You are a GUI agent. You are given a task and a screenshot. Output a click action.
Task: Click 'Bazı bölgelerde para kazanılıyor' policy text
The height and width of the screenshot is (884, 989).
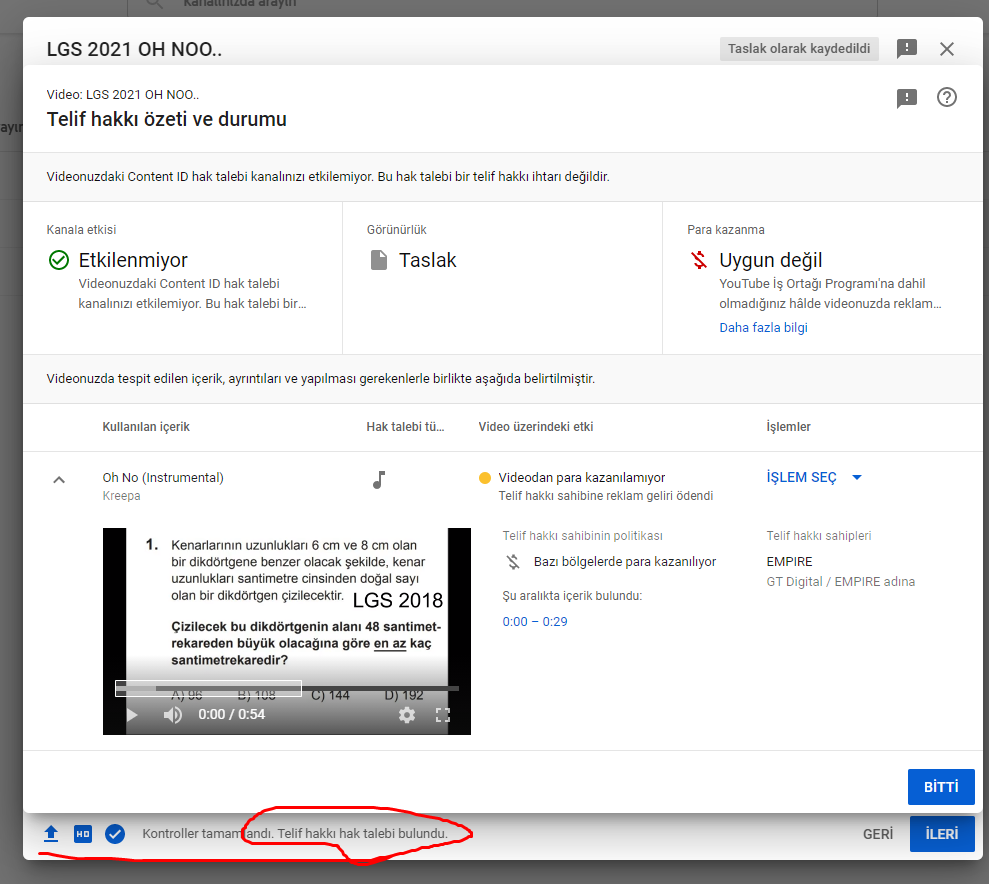point(625,561)
